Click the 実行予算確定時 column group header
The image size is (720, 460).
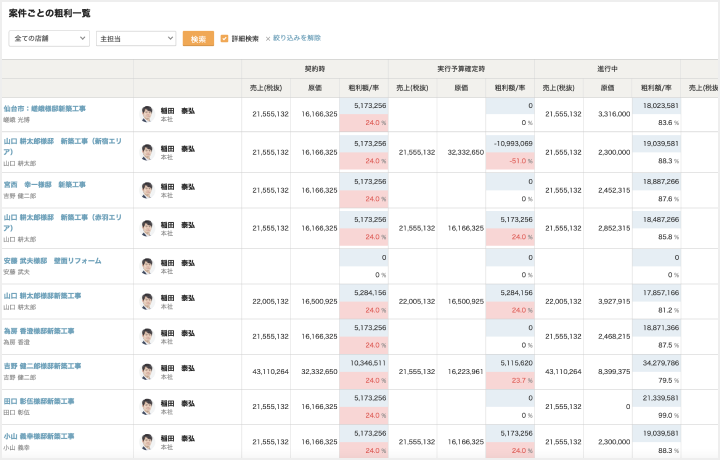[x=461, y=69]
